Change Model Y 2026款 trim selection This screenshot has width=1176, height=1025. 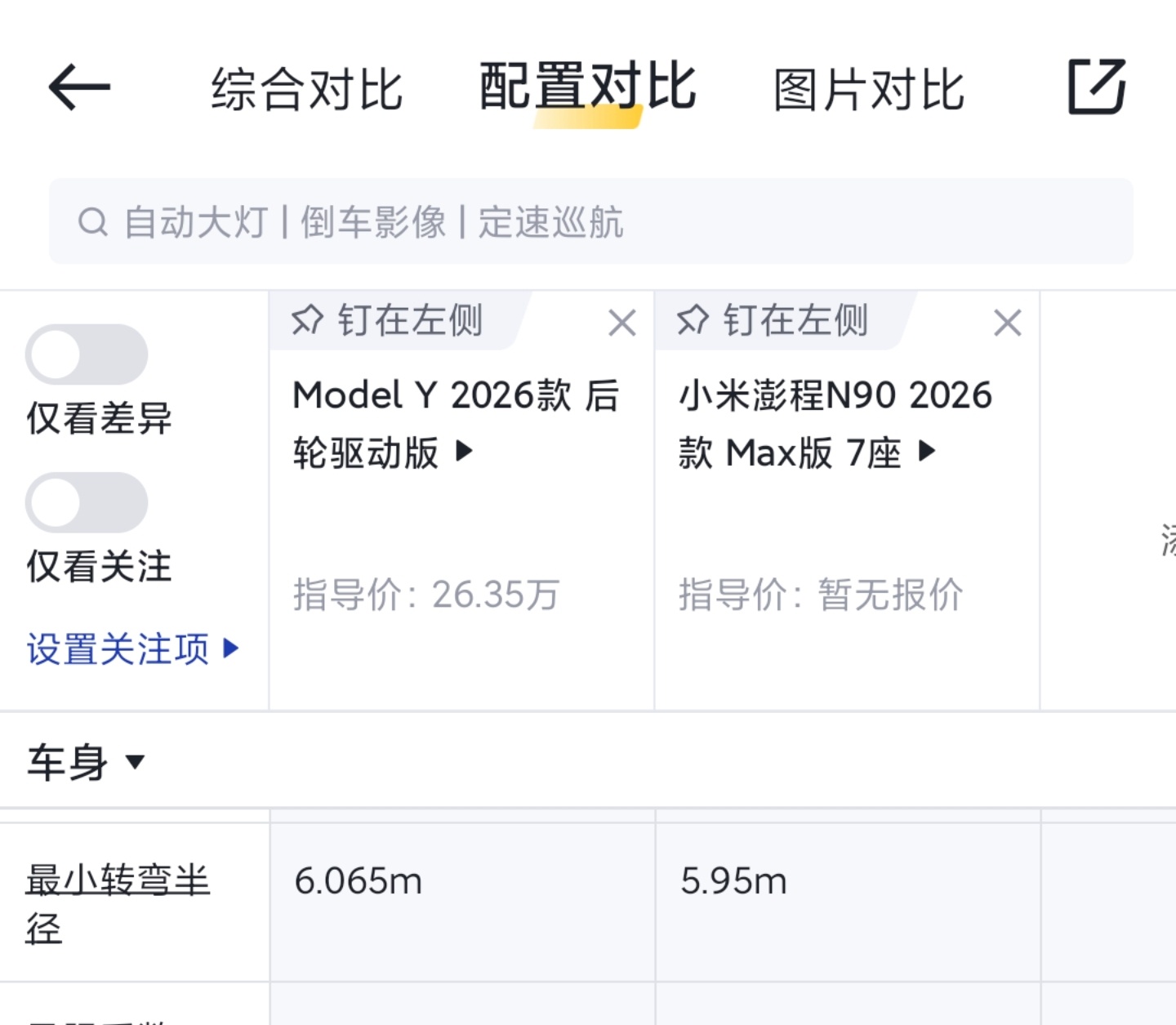(456, 424)
